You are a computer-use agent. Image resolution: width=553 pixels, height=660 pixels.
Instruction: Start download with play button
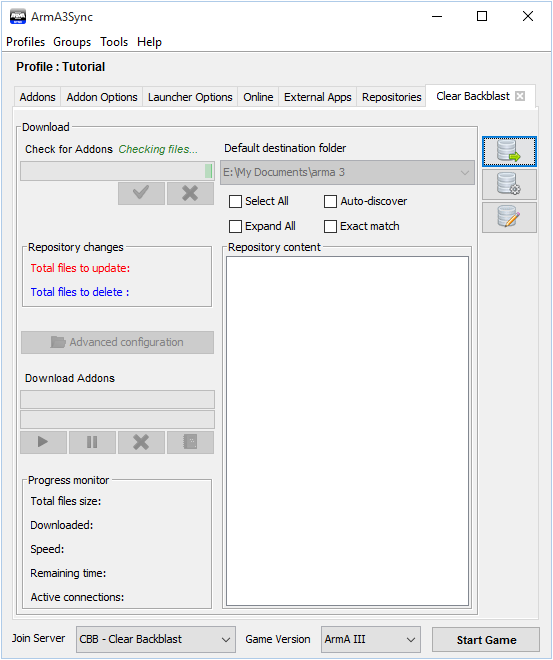(x=43, y=442)
